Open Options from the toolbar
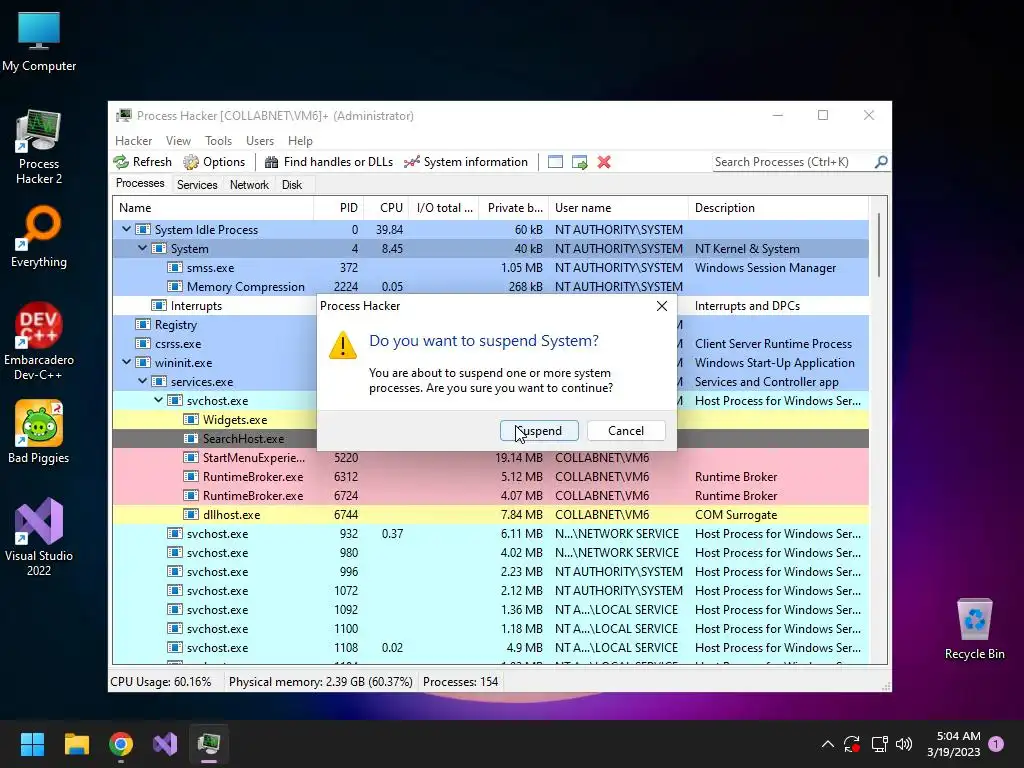Viewport: 1024px width, 768px height. tap(214, 162)
